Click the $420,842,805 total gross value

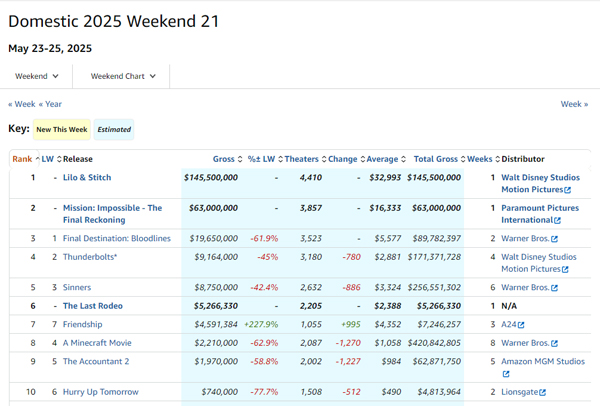pos(434,343)
